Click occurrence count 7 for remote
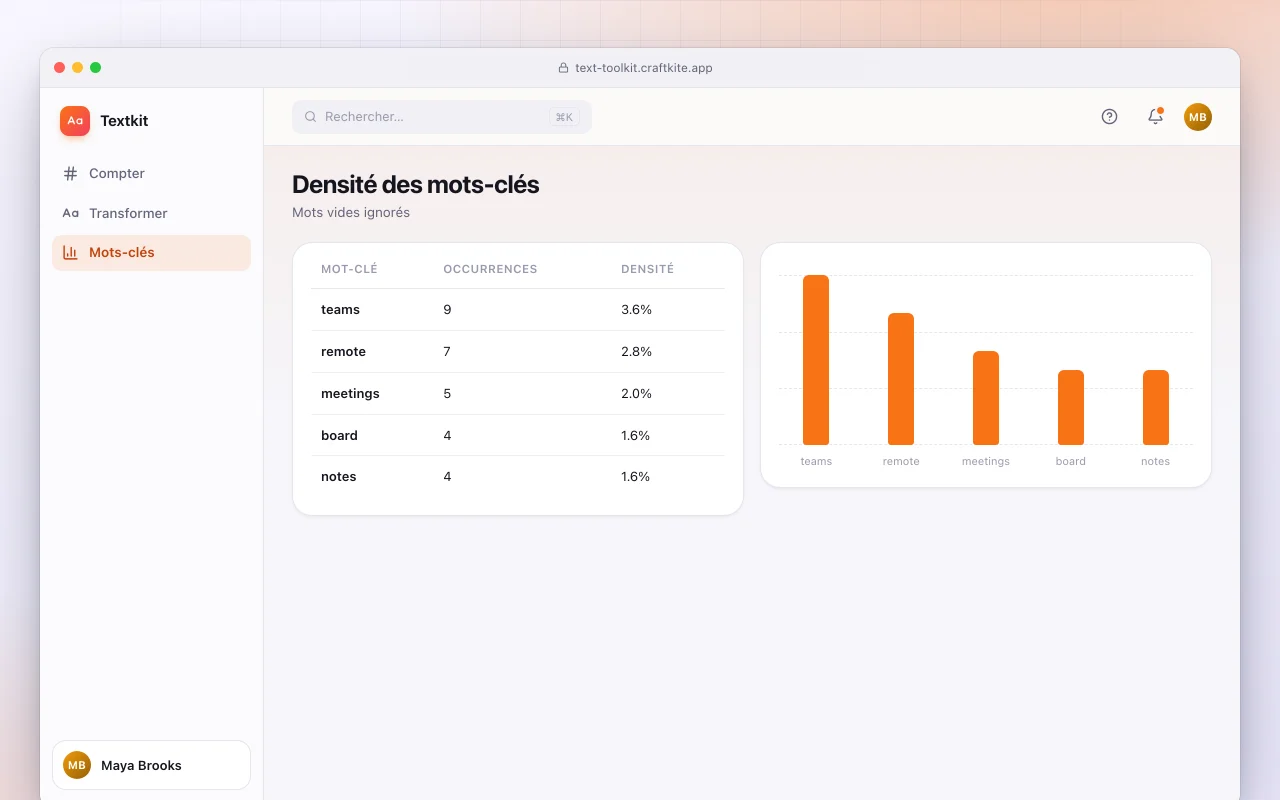The image size is (1280, 800). 447,352
